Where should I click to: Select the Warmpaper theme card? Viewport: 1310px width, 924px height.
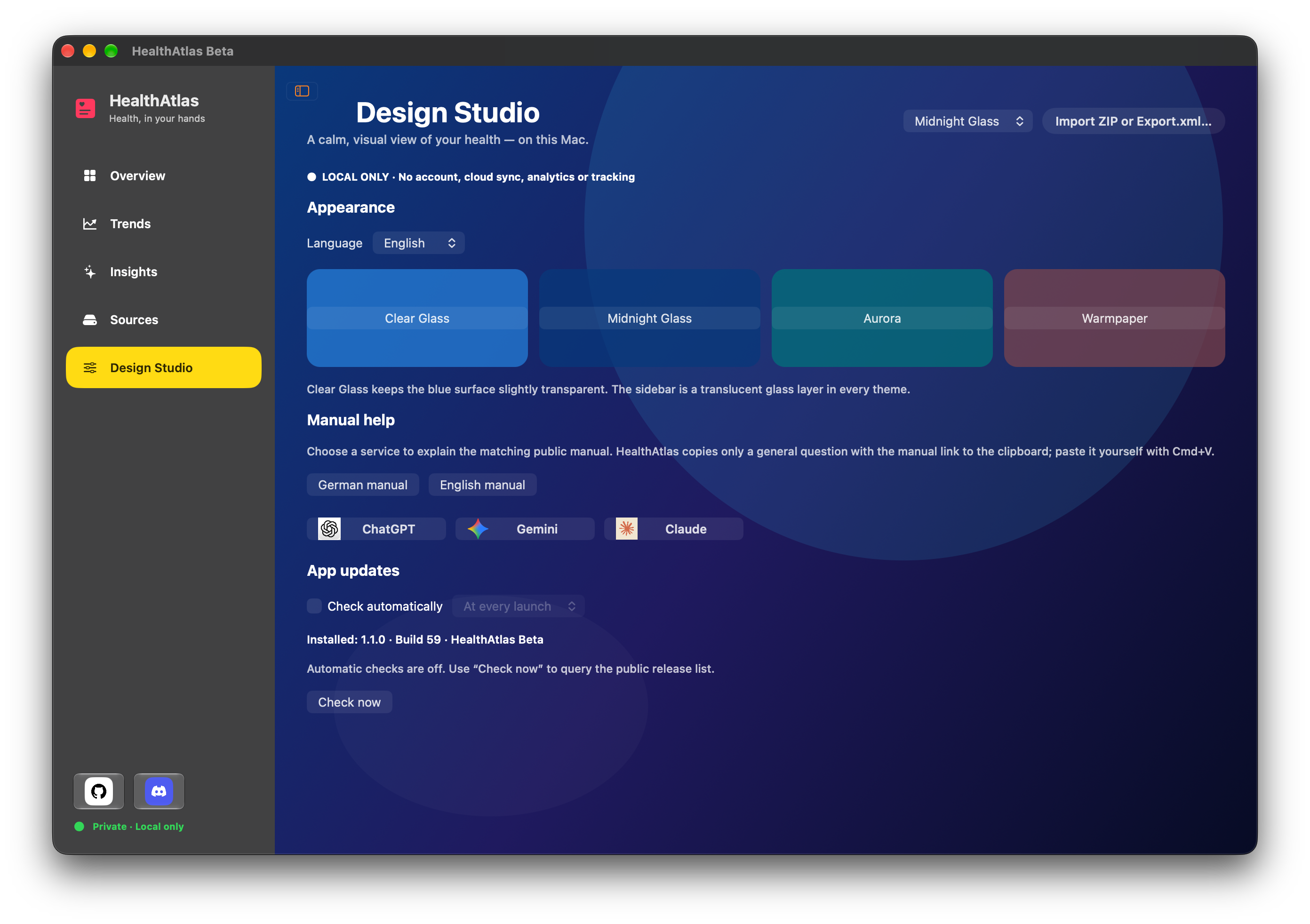(x=1114, y=318)
